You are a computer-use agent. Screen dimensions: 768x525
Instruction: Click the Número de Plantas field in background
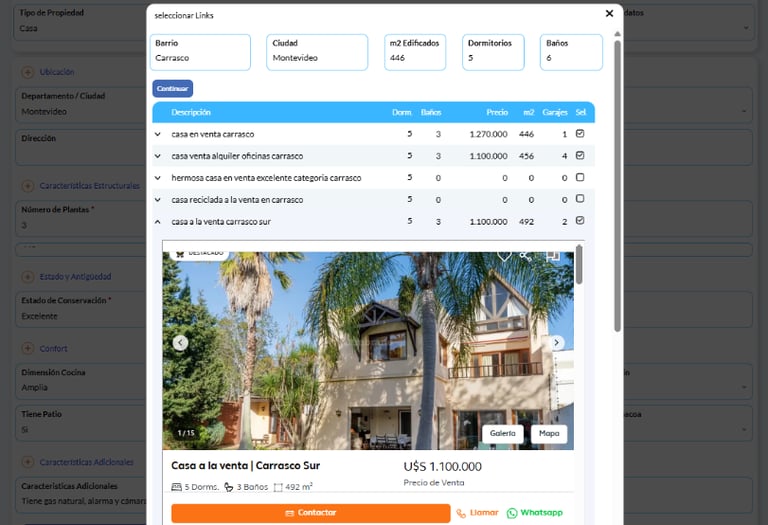click(82, 218)
